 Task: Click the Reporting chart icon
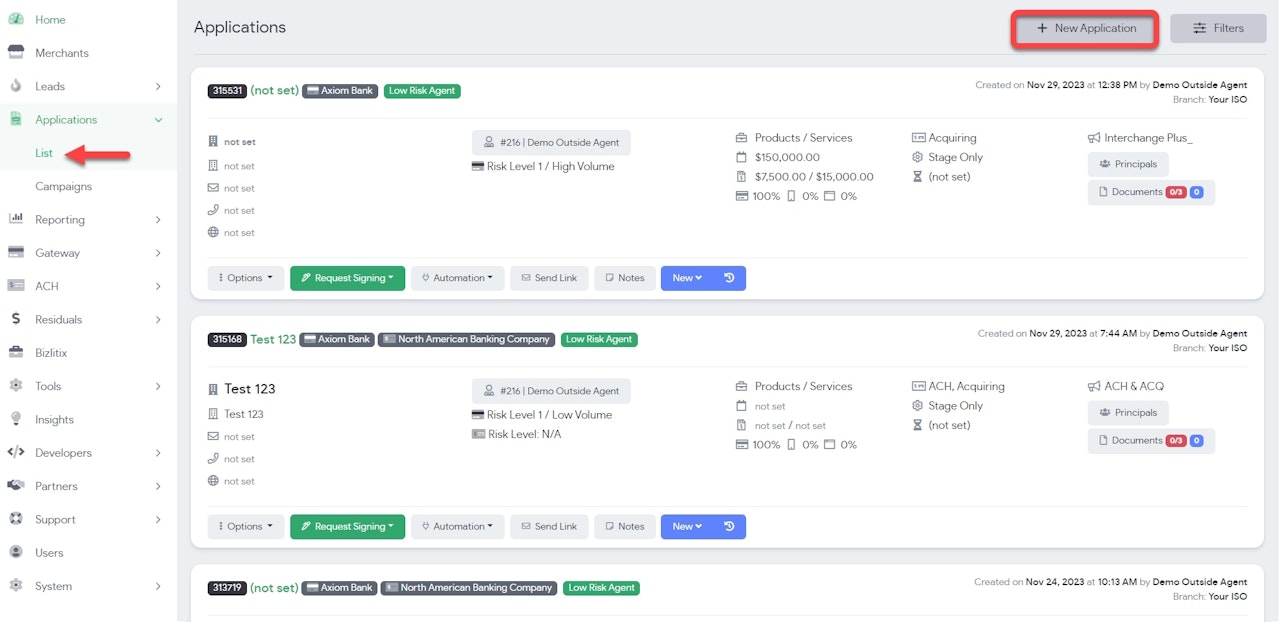click(16, 220)
